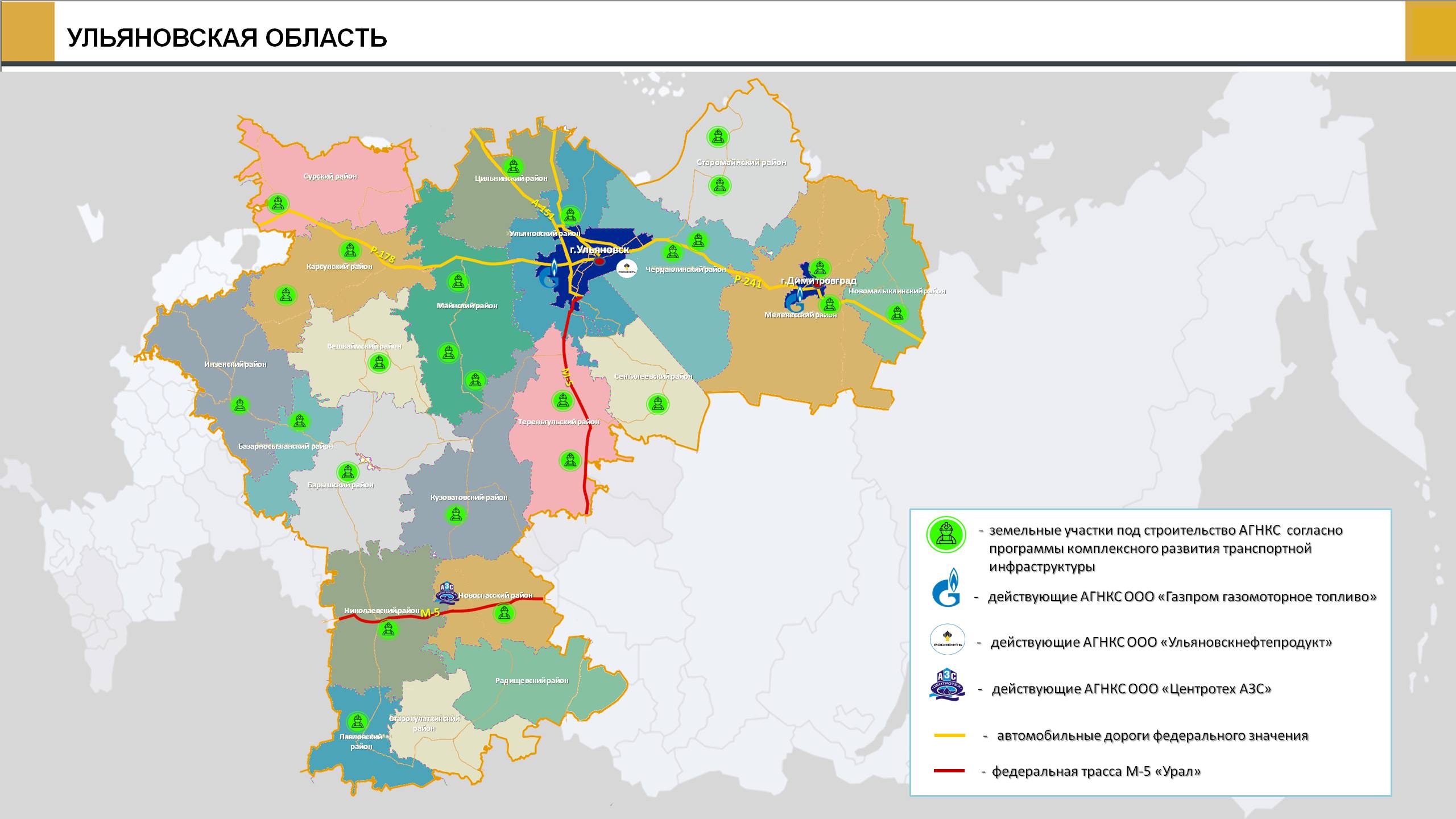
Task: Click М-5 road label near Николаевский район
Action: (431, 613)
